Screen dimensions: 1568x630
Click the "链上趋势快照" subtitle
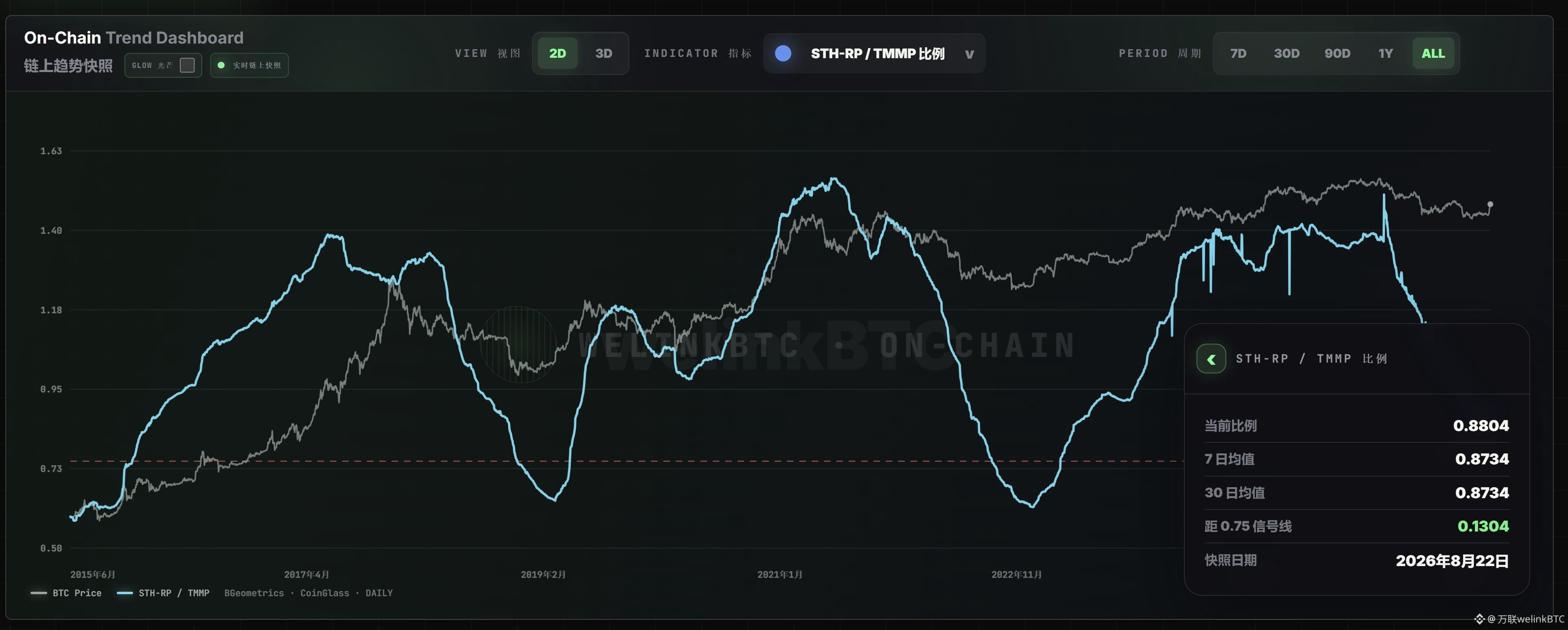[68, 66]
